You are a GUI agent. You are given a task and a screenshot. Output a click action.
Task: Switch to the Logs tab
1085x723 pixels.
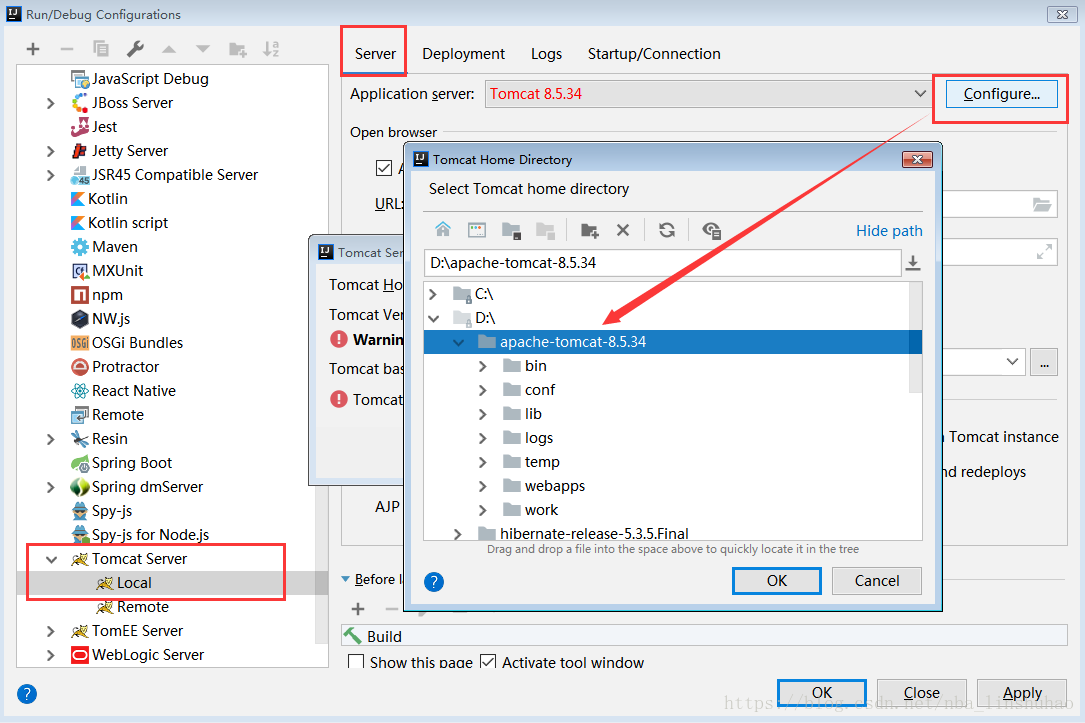547,53
